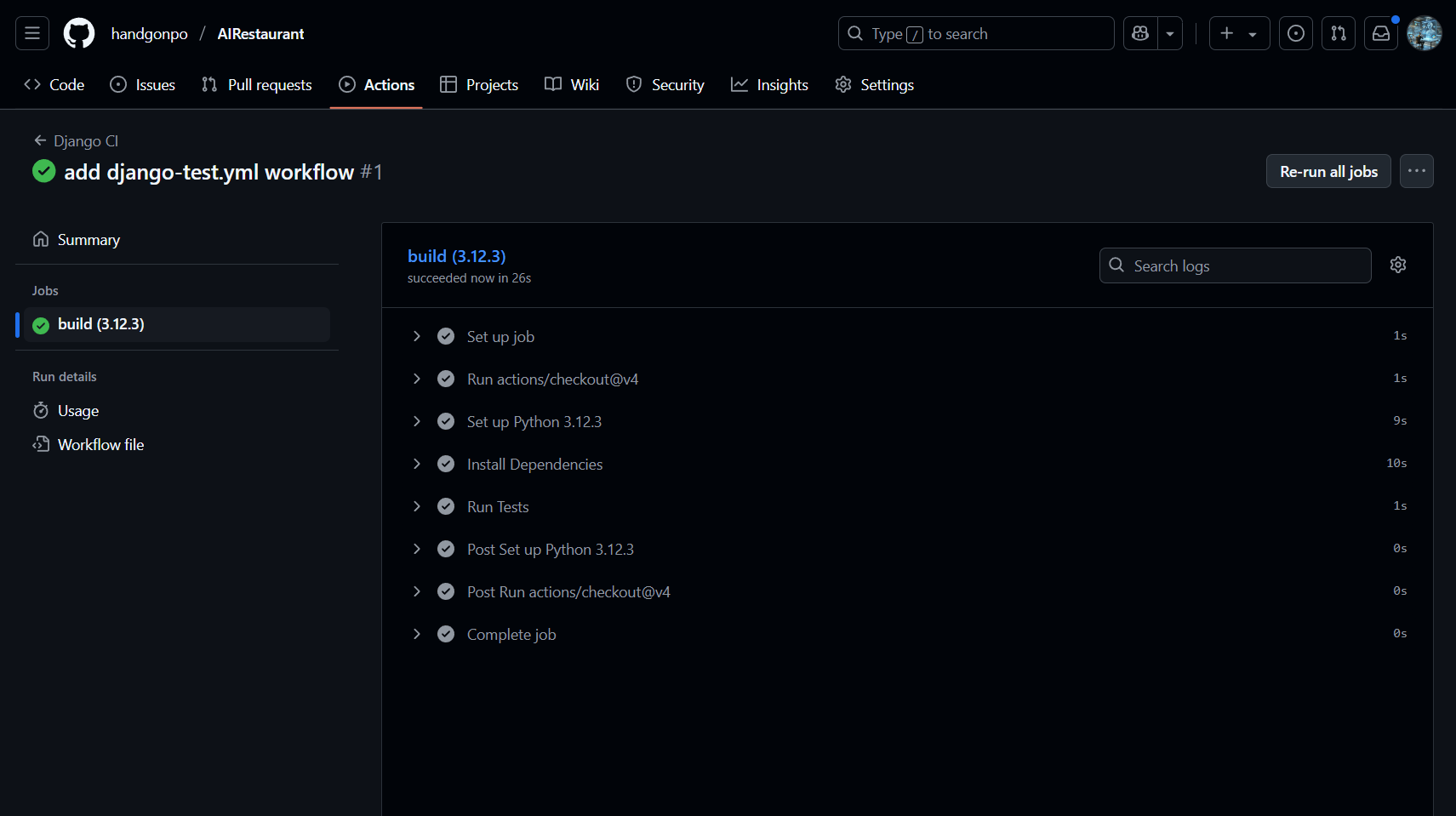Image resolution: width=1456 pixels, height=816 pixels.
Task: Focus the Search logs field
Action: pyautogui.click(x=1236, y=265)
